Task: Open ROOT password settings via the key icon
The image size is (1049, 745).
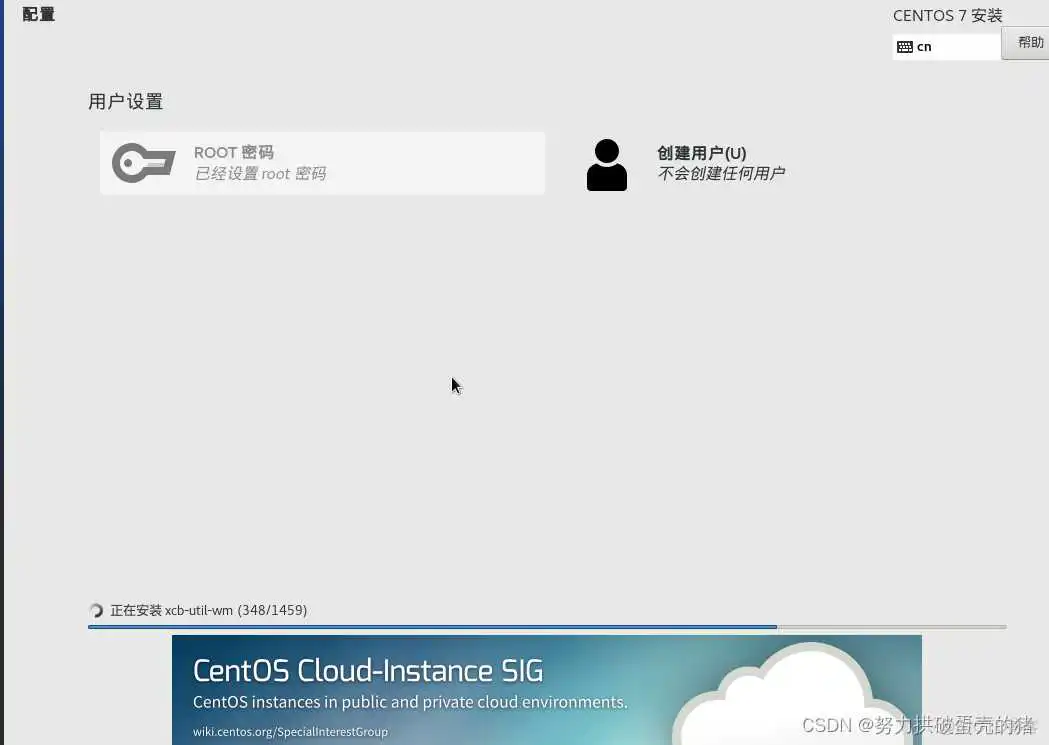Action: [x=143, y=162]
